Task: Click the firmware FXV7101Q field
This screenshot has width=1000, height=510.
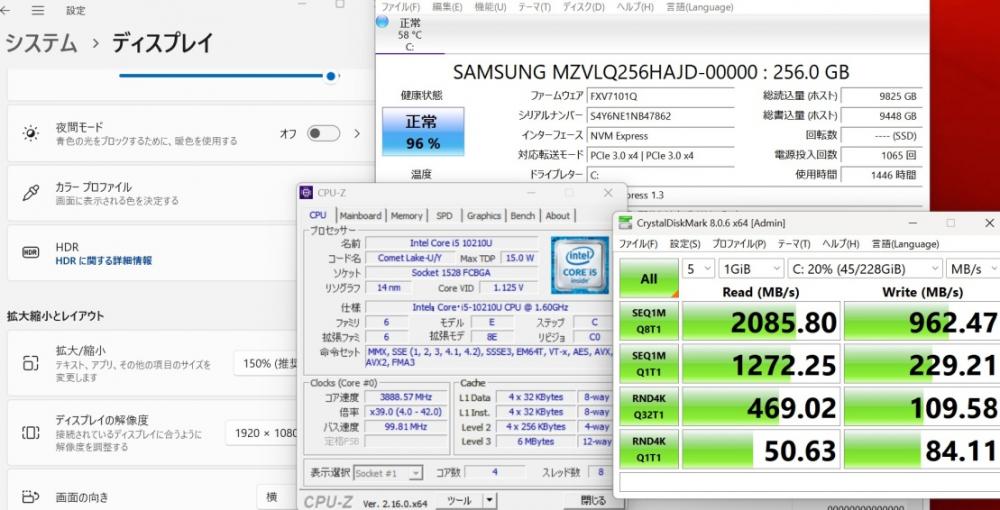Action: pos(659,96)
